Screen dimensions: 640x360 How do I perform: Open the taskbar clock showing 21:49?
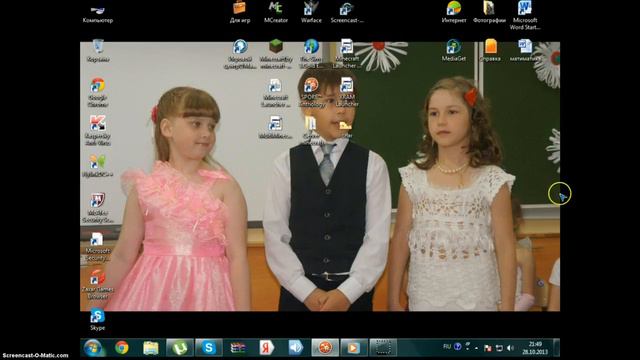click(x=535, y=348)
